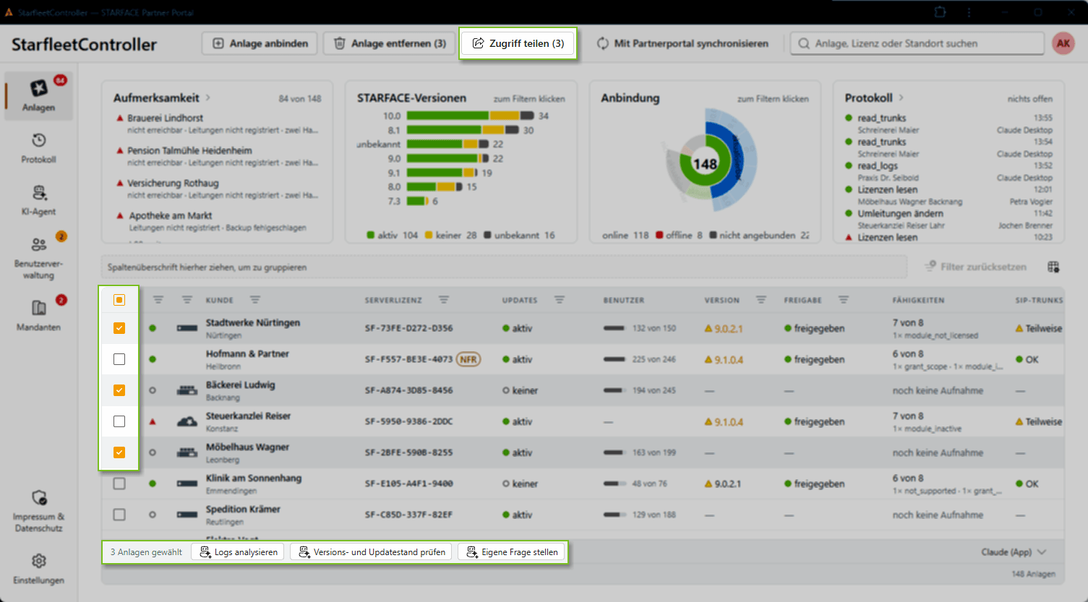Uncheck the Stadtwerke Nürtingen row checkbox

pos(119,328)
